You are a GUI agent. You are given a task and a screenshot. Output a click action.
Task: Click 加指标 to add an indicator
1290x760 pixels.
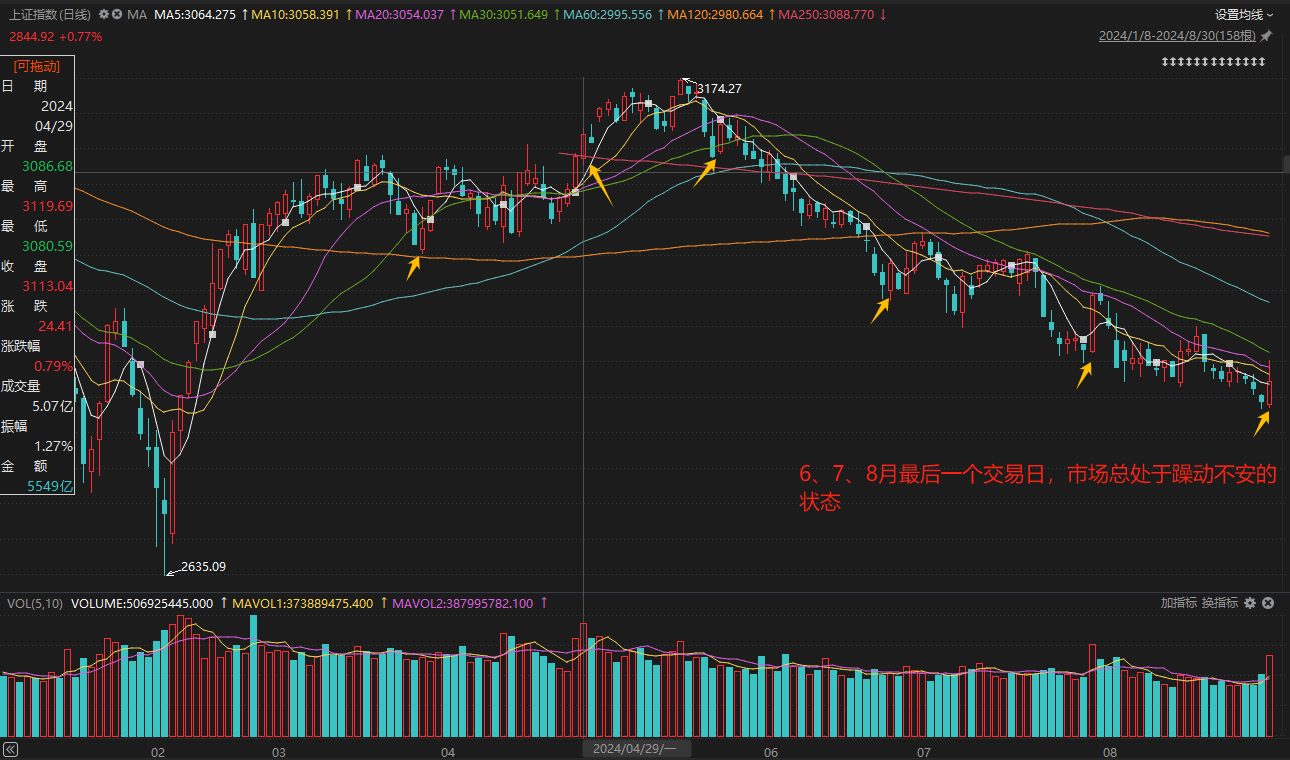[1179, 603]
